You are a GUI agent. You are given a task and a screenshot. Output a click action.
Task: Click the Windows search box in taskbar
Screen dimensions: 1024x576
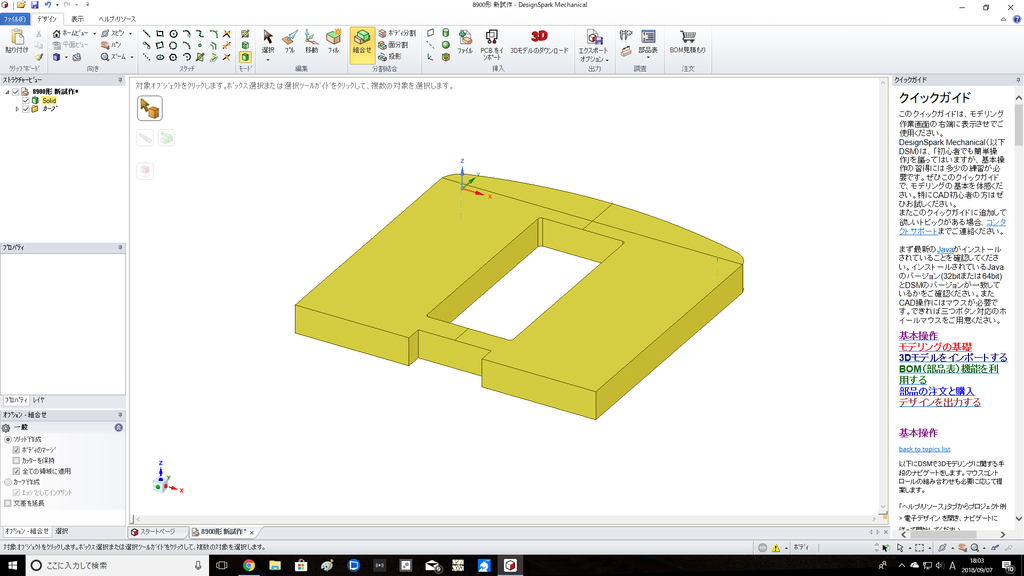tap(116, 566)
